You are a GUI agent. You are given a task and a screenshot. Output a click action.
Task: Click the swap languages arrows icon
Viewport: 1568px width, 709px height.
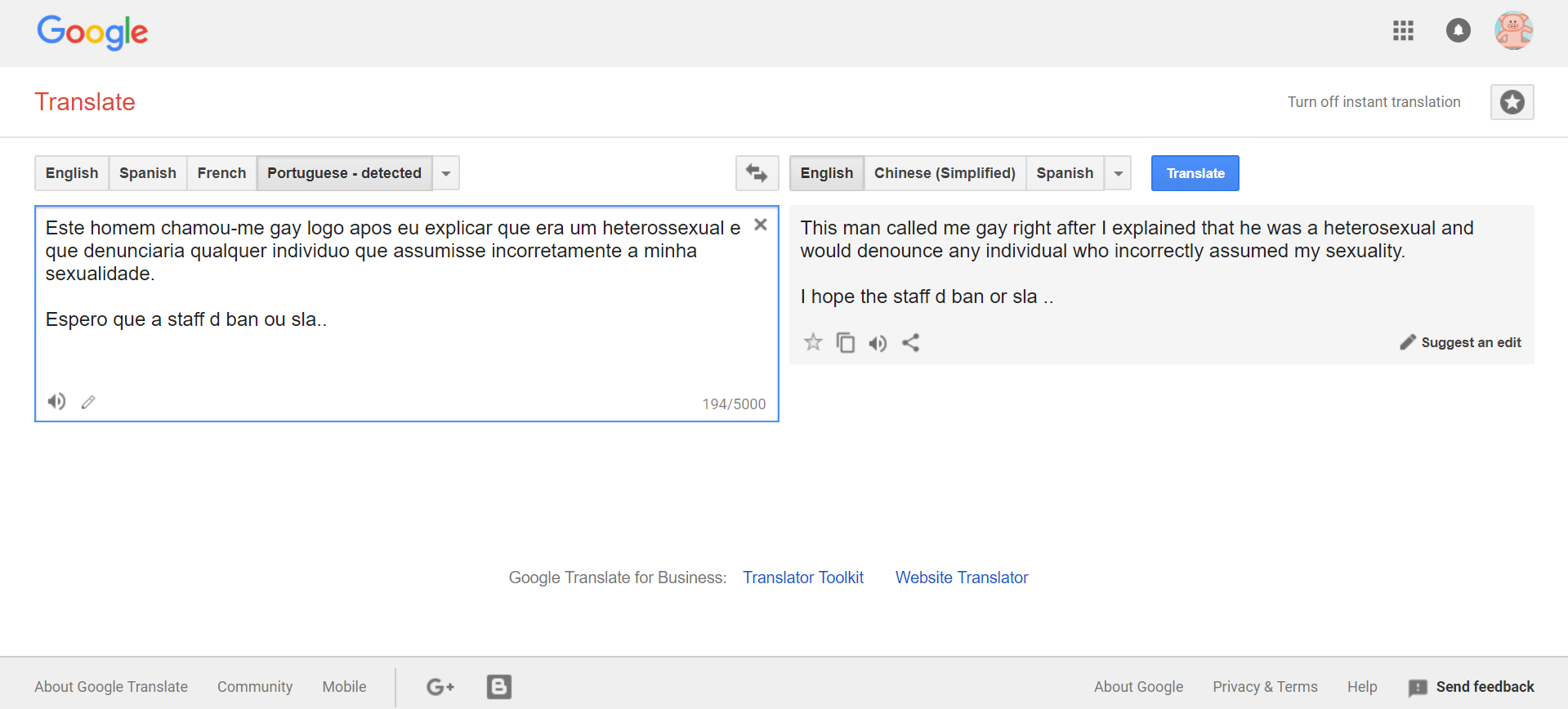[757, 173]
